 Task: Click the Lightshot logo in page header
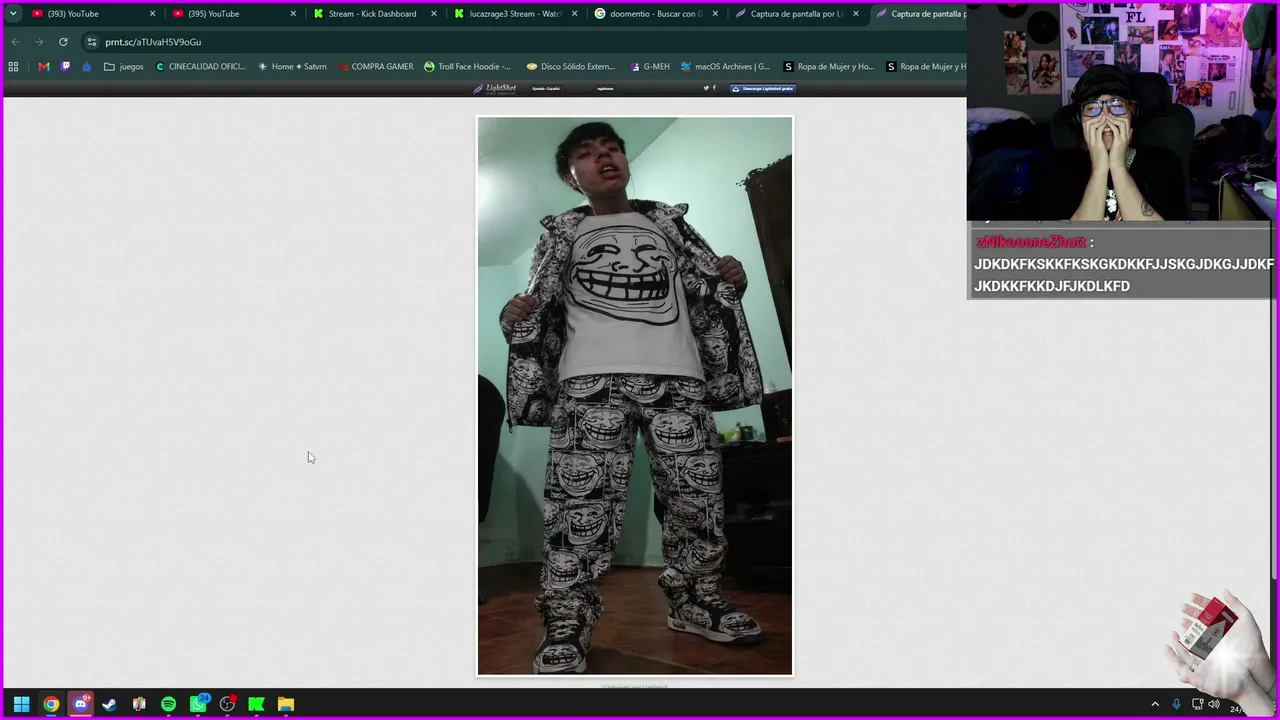pos(495,88)
